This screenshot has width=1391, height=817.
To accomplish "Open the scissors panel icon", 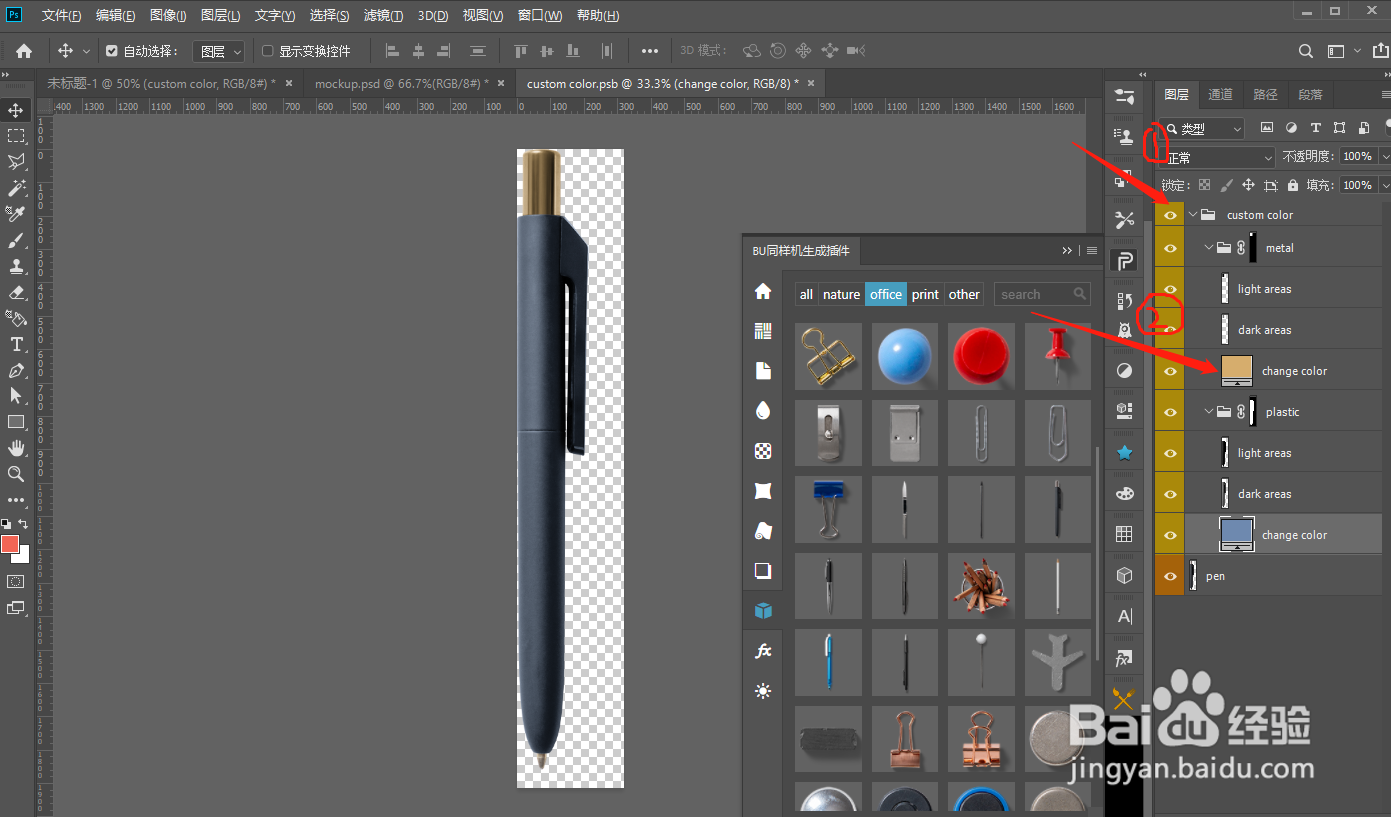I will (x=1124, y=220).
